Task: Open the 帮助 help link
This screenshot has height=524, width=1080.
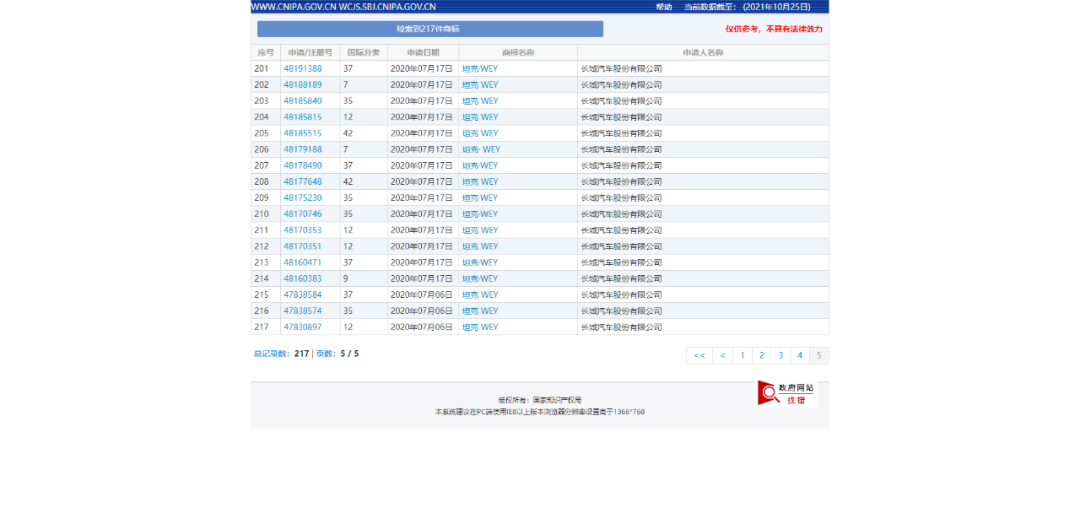Action: (x=664, y=7)
